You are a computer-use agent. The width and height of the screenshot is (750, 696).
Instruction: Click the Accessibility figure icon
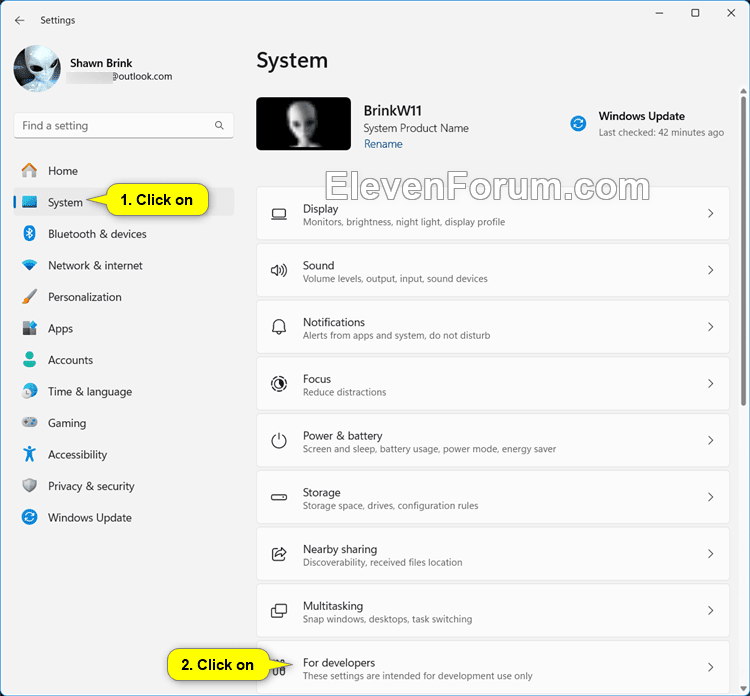pos(29,454)
